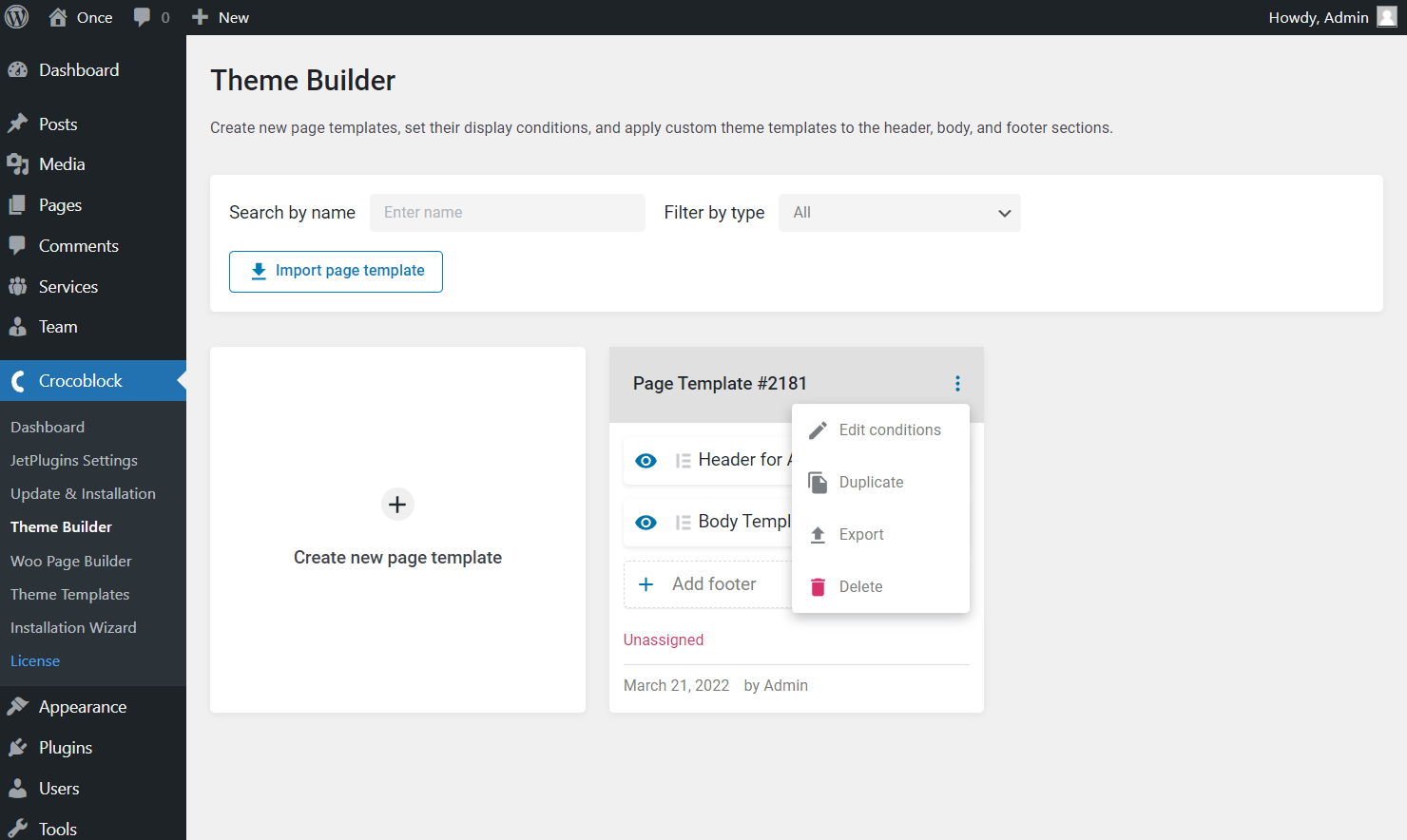Click the list icon beside Body Template
The height and width of the screenshot is (840, 1407).
click(x=683, y=523)
